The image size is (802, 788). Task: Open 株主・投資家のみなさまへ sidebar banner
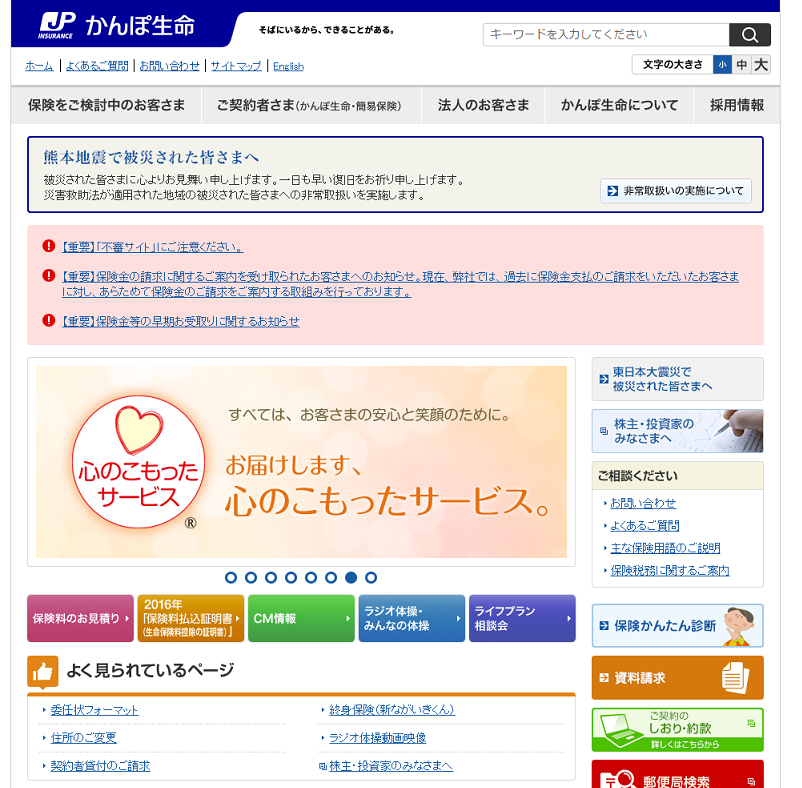pyautogui.click(x=677, y=431)
